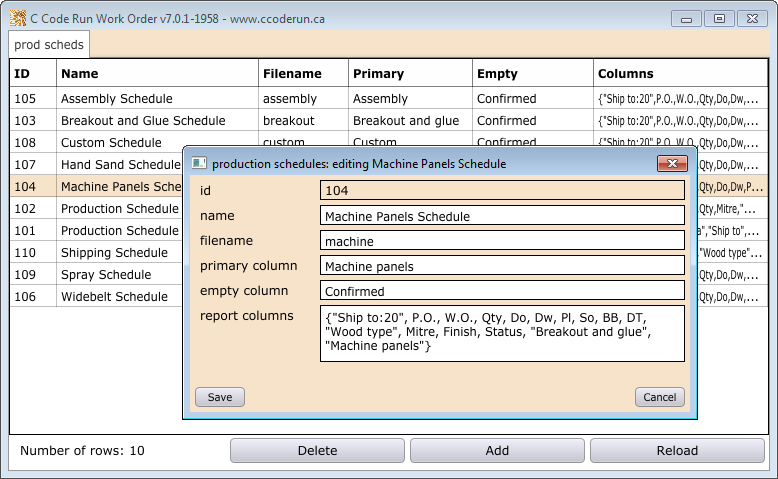778x479 pixels.
Task: Click the Primary column header
Action: pos(410,73)
